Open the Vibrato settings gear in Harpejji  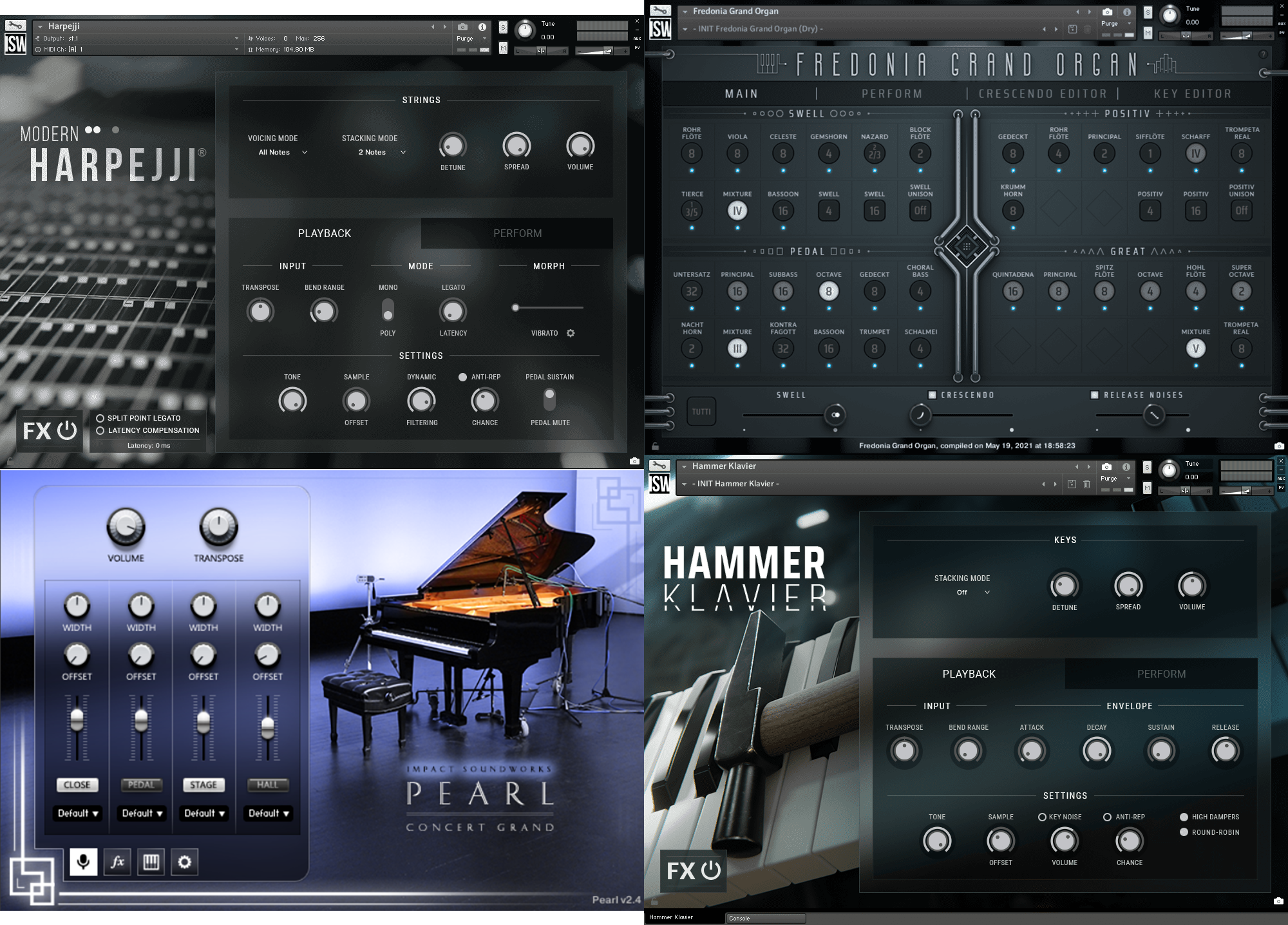click(569, 333)
